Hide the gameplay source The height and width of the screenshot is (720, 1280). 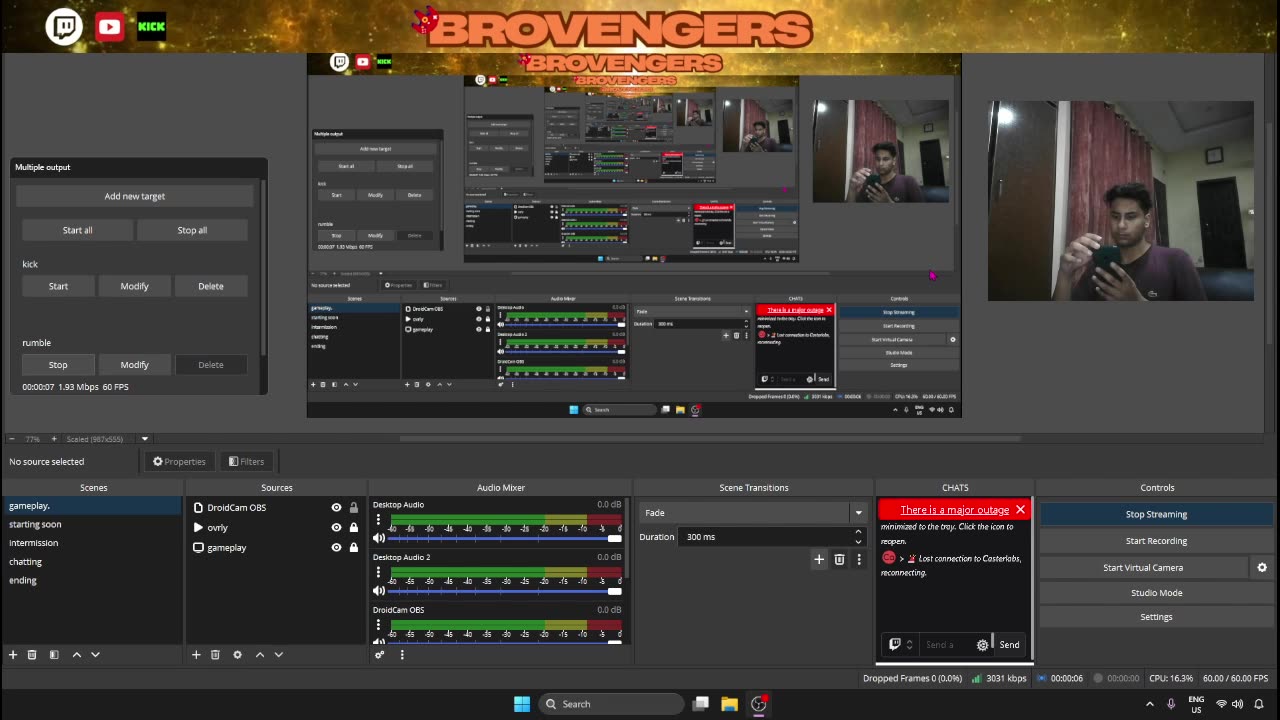[x=336, y=548]
